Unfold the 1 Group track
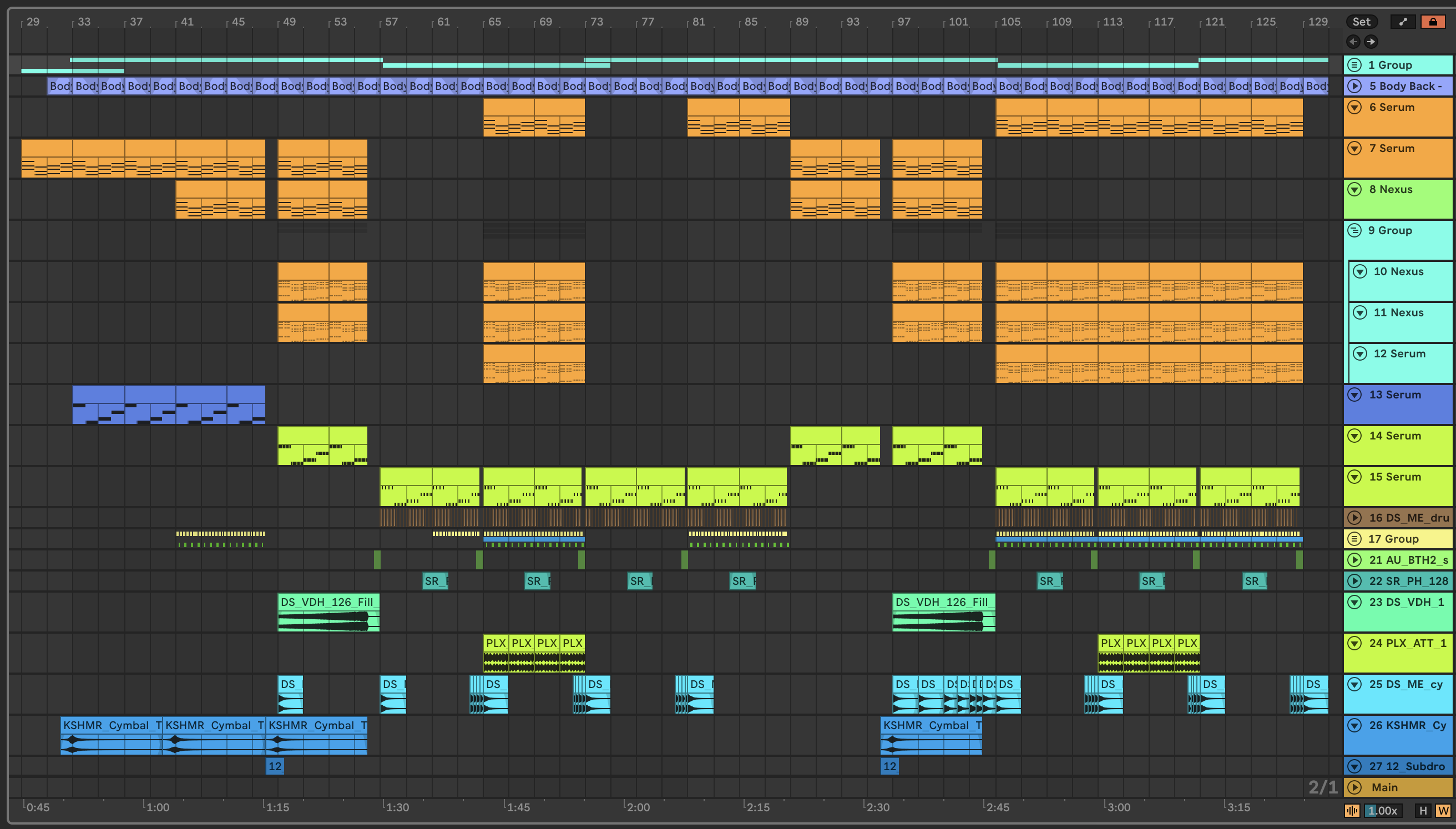 tap(1354, 65)
